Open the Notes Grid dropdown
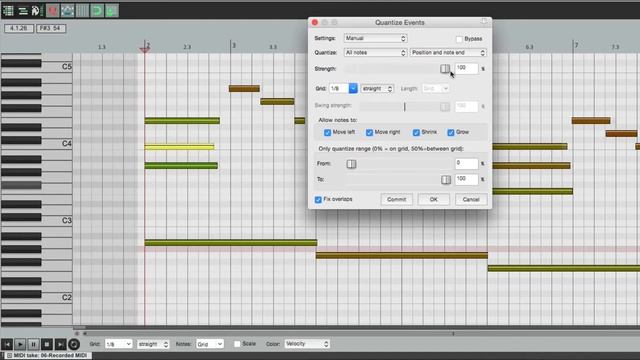 pos(210,344)
